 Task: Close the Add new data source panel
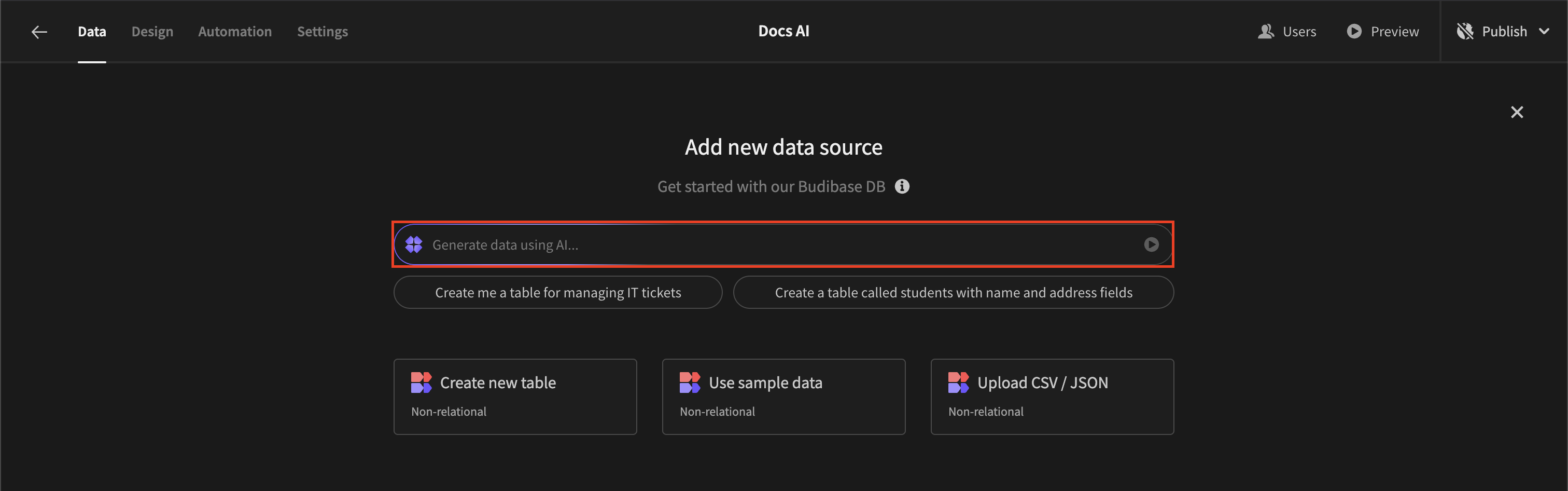coord(1517,112)
